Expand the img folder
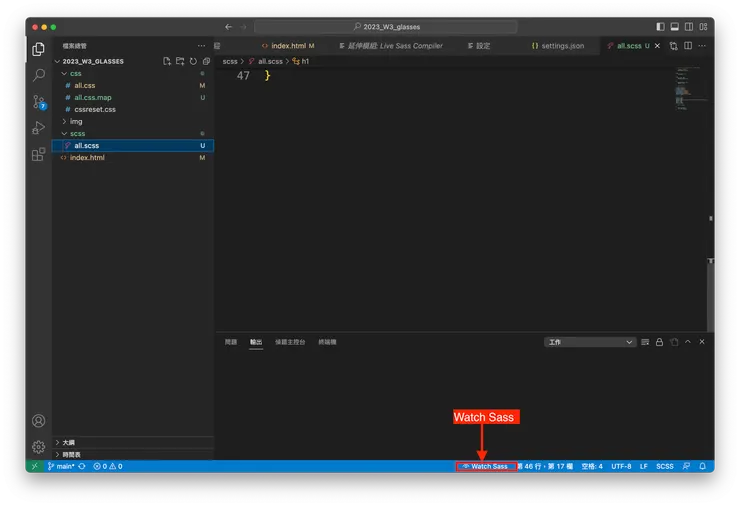The image size is (740, 506). (75, 121)
